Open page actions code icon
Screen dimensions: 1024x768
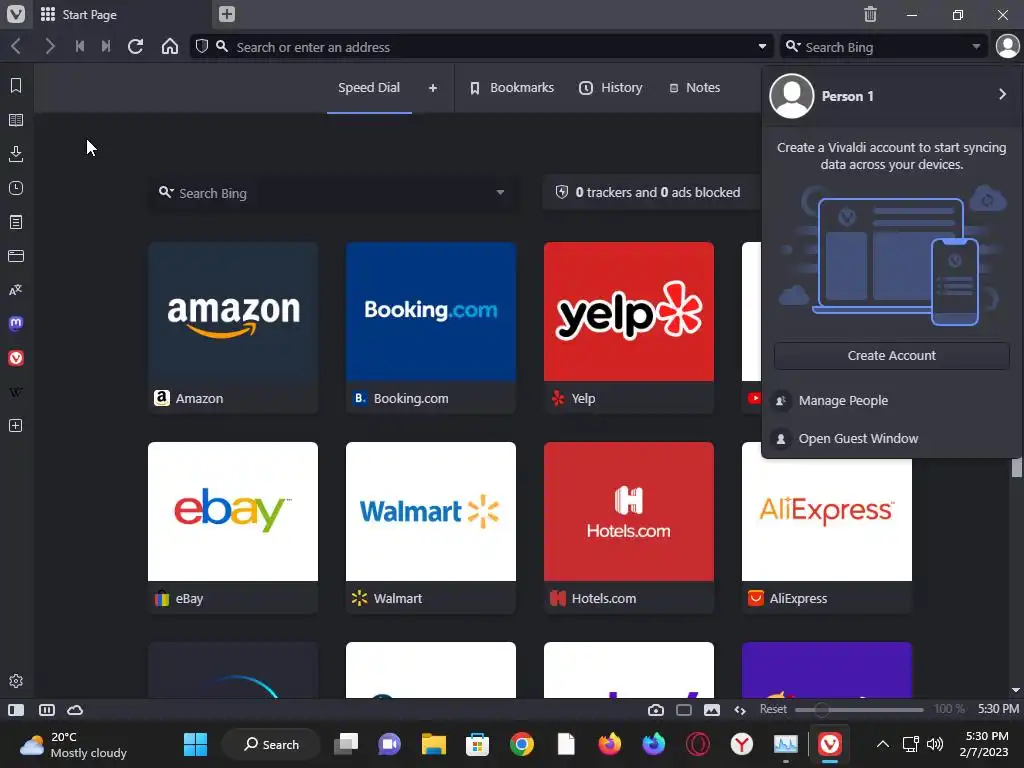coord(740,710)
